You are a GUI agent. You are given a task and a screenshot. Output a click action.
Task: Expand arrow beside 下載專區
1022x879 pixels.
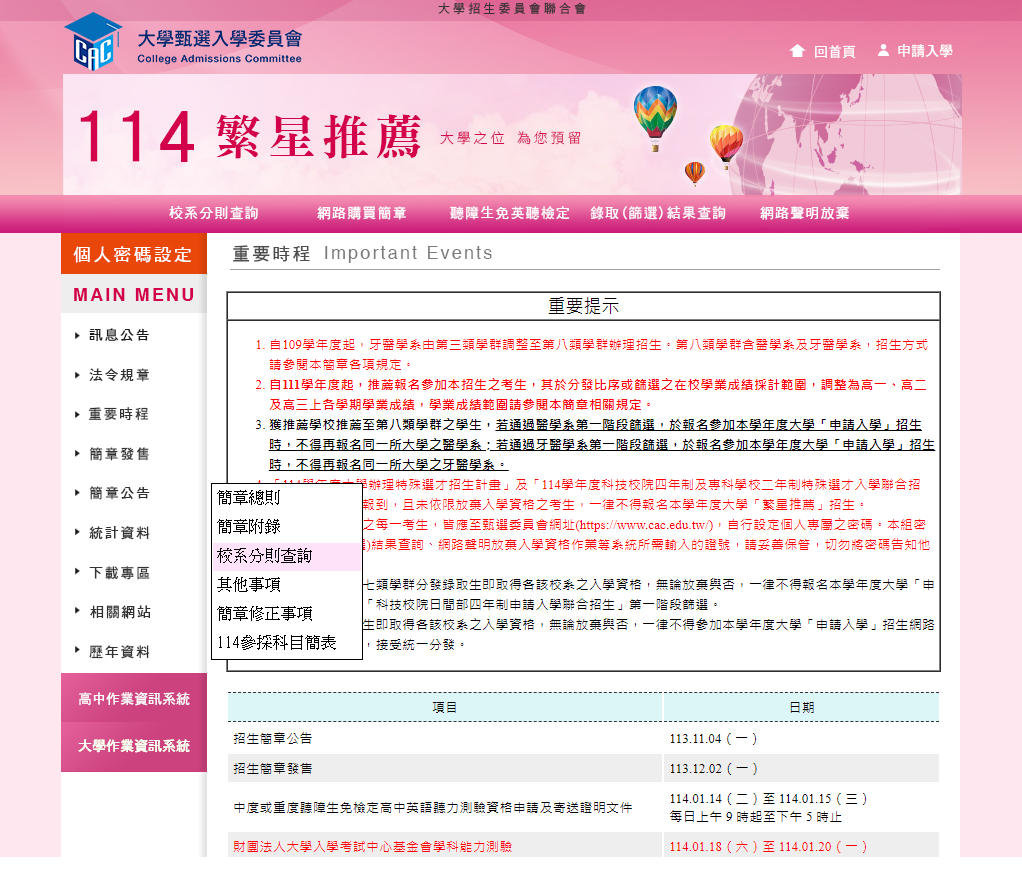[77, 571]
